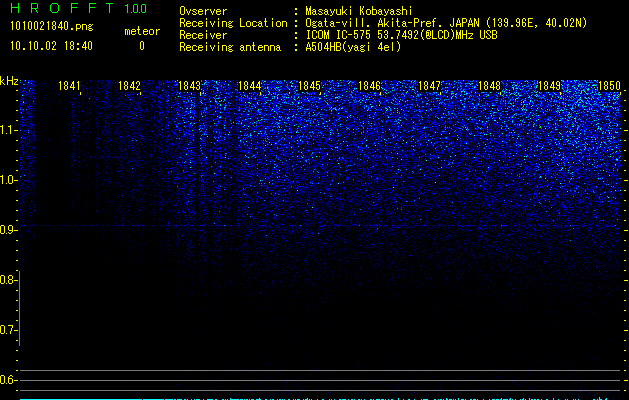
Task: Click the date stamp 10.10.02 18:40
Action: pos(51,46)
